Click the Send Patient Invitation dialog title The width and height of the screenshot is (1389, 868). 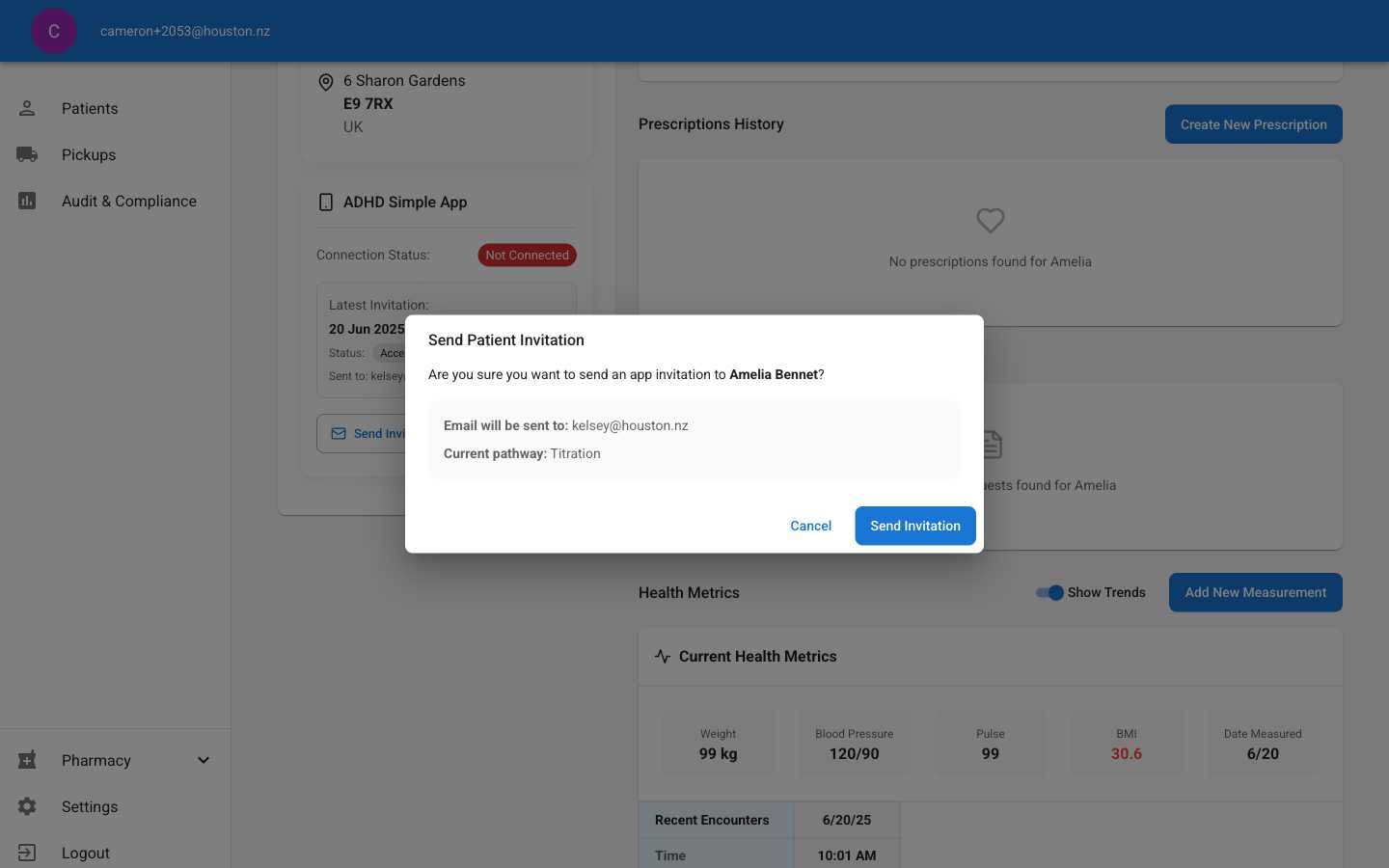click(506, 339)
